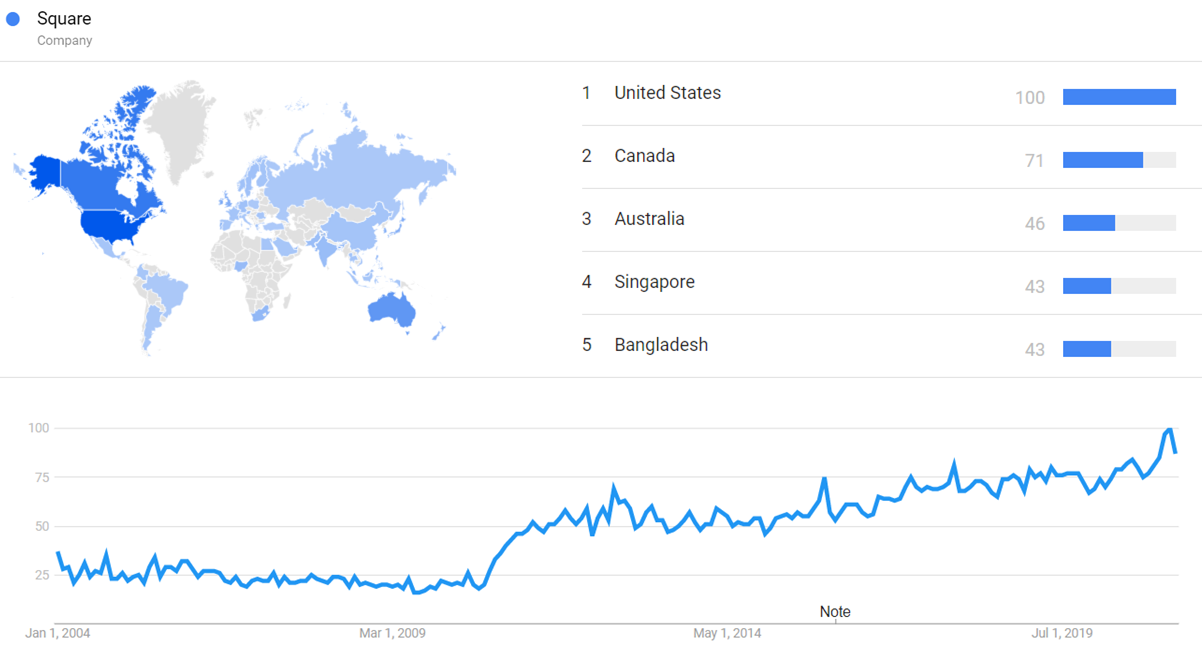Open Singapore in the ranked regions
This screenshot has height=669, width=1202.
654,282
